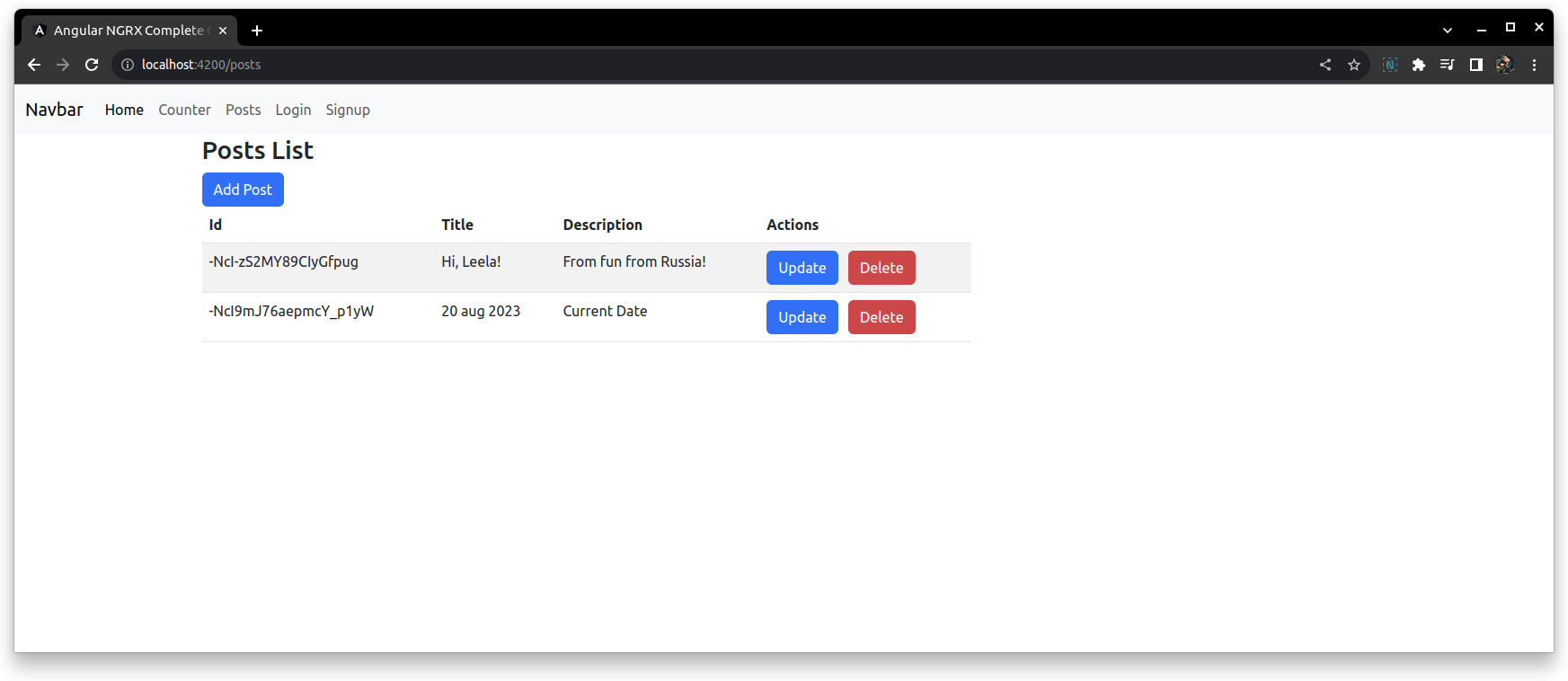Go back to the previous page
Image resolution: width=1568 pixels, height=681 pixels.
[x=34, y=65]
